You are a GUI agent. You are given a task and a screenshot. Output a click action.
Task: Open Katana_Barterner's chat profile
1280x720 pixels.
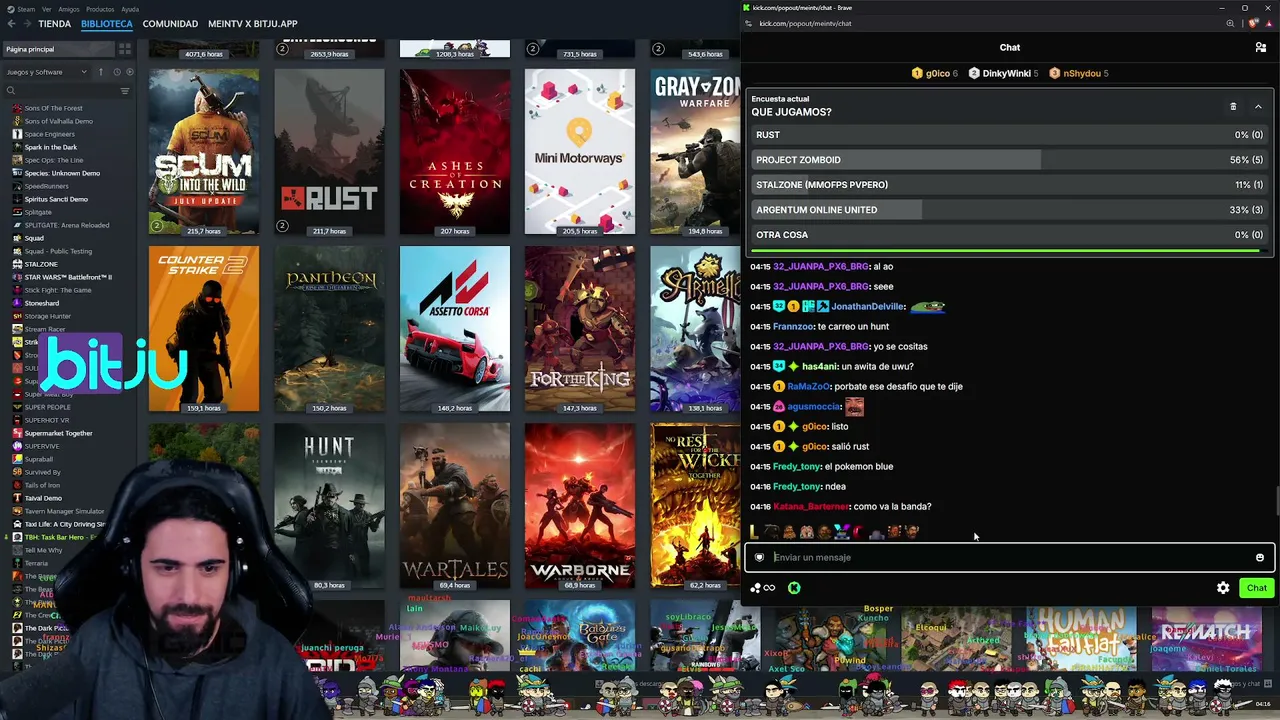[811, 507]
